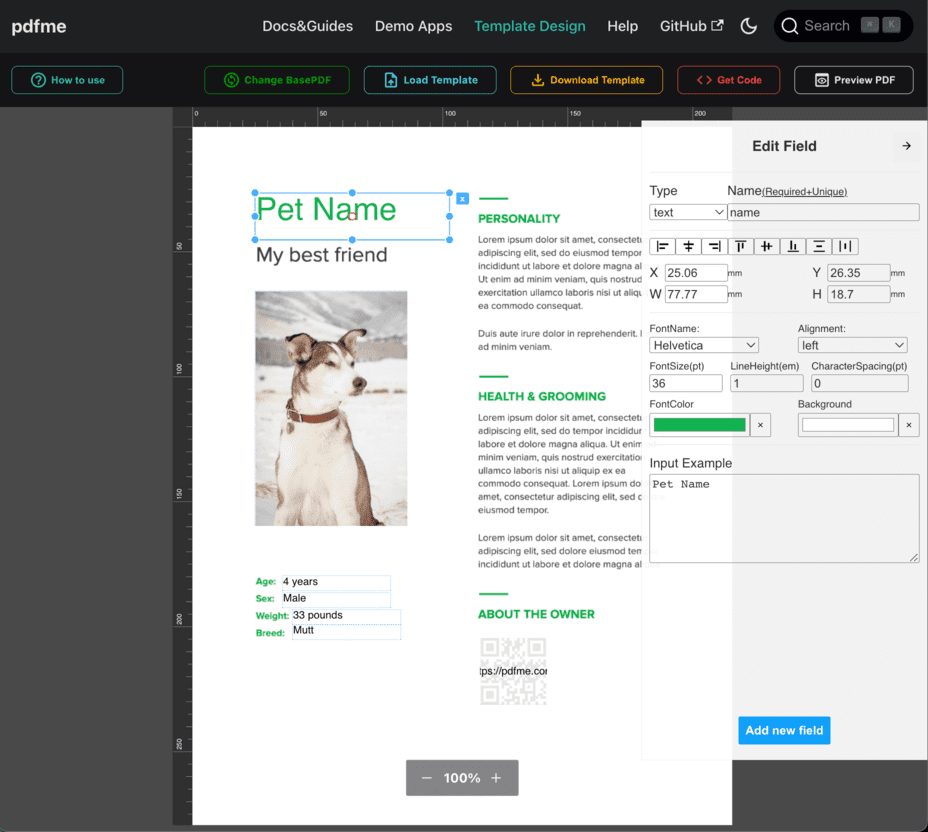
Task: Select the align right icon
Action: pyautogui.click(x=713, y=246)
